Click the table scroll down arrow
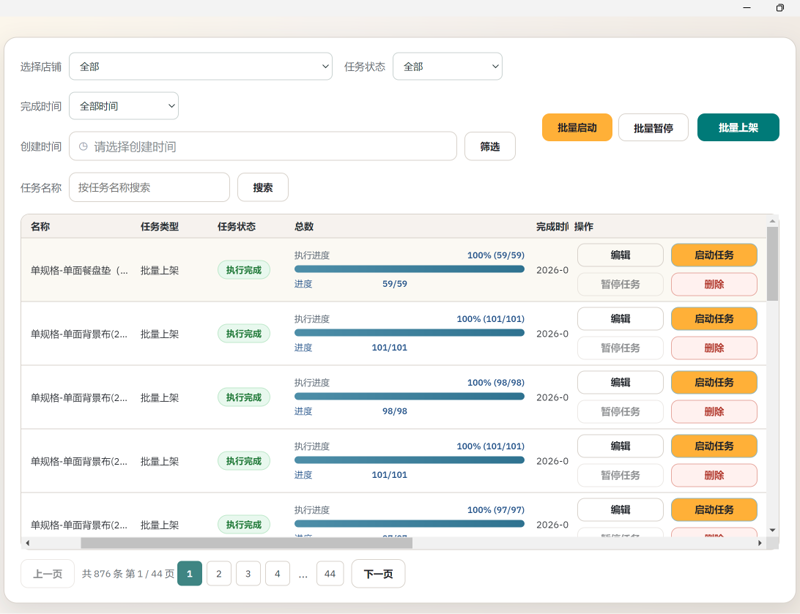Viewport: 800px width, 614px height. point(772,530)
